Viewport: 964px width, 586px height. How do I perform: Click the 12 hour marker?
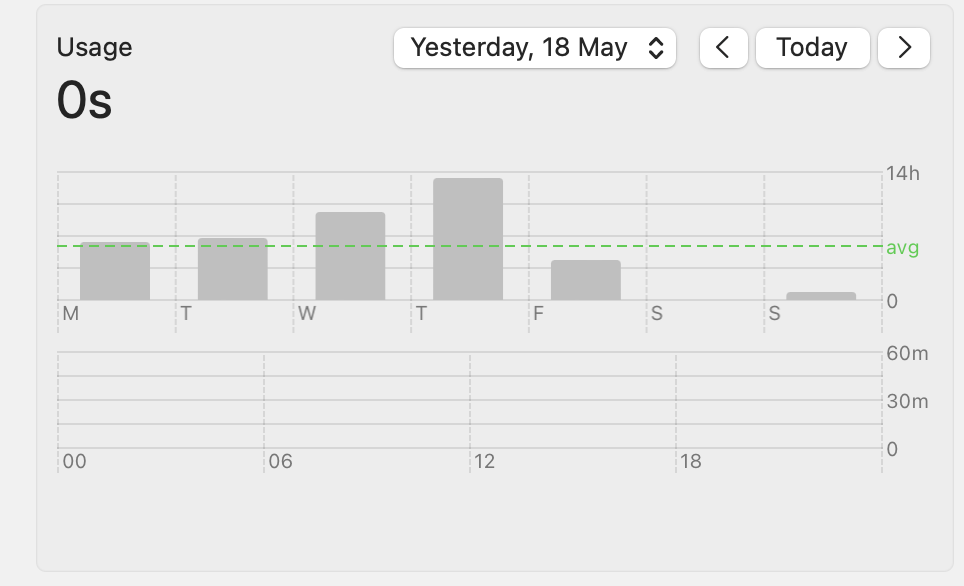pos(485,462)
